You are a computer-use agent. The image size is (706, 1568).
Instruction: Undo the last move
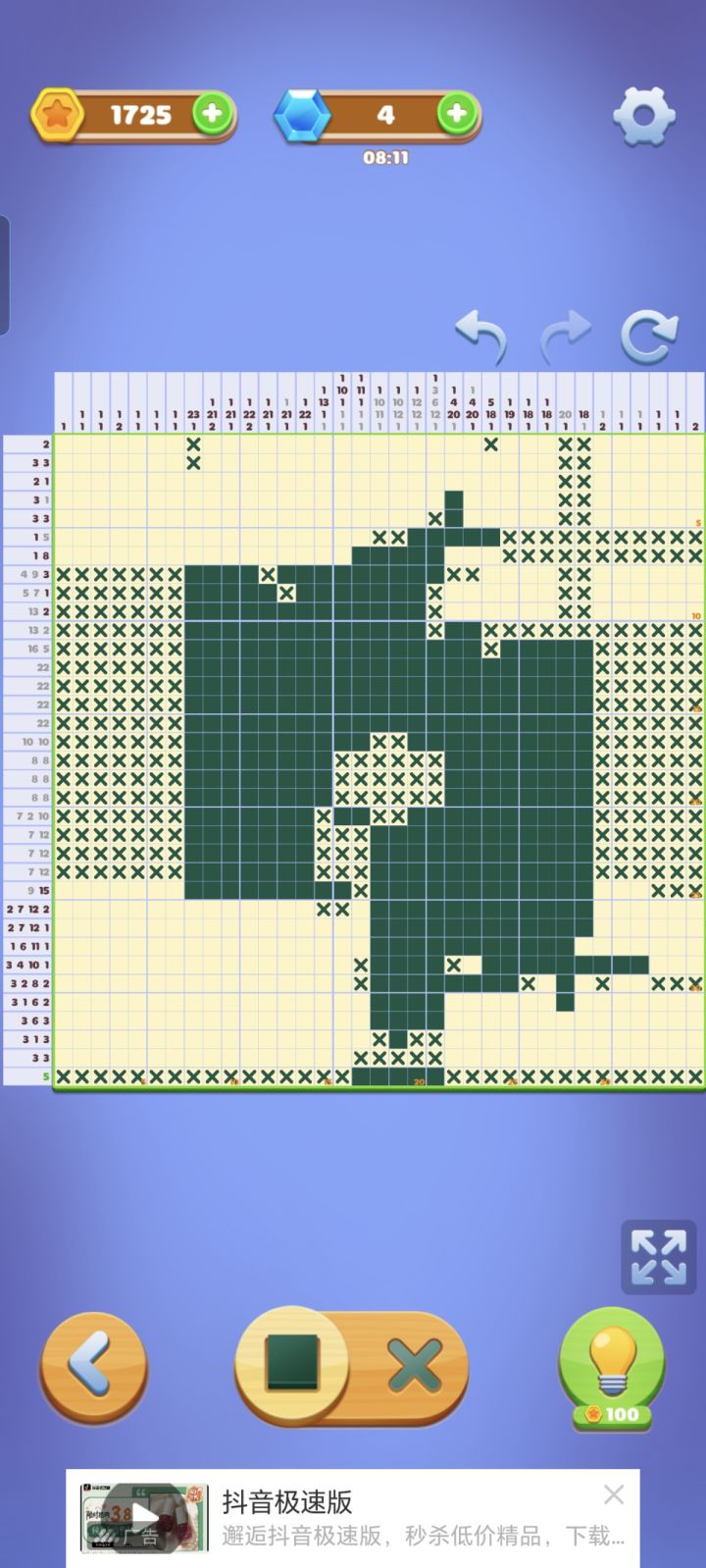pos(481,337)
